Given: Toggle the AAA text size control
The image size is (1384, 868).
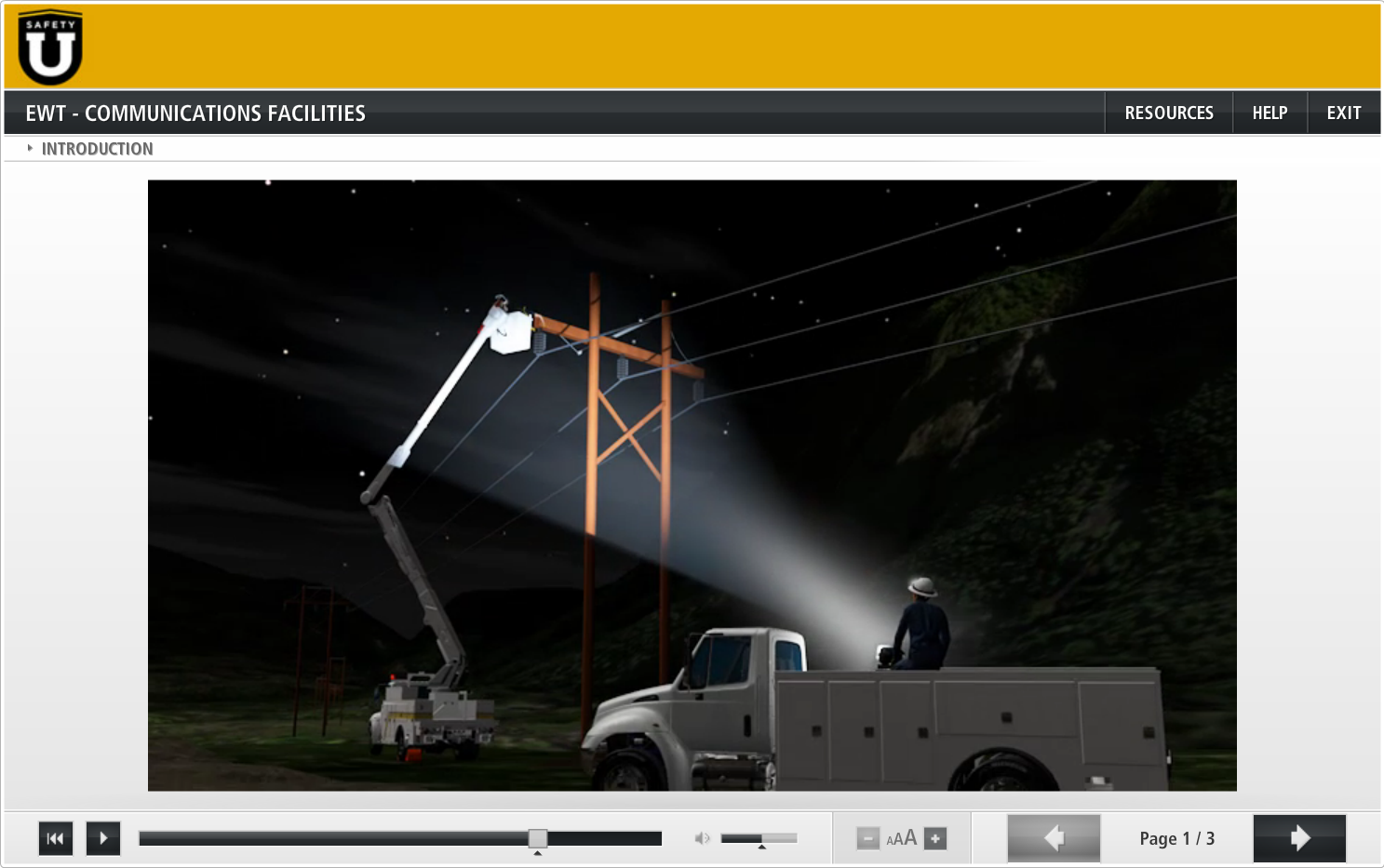Looking at the screenshot, I should pos(901,838).
